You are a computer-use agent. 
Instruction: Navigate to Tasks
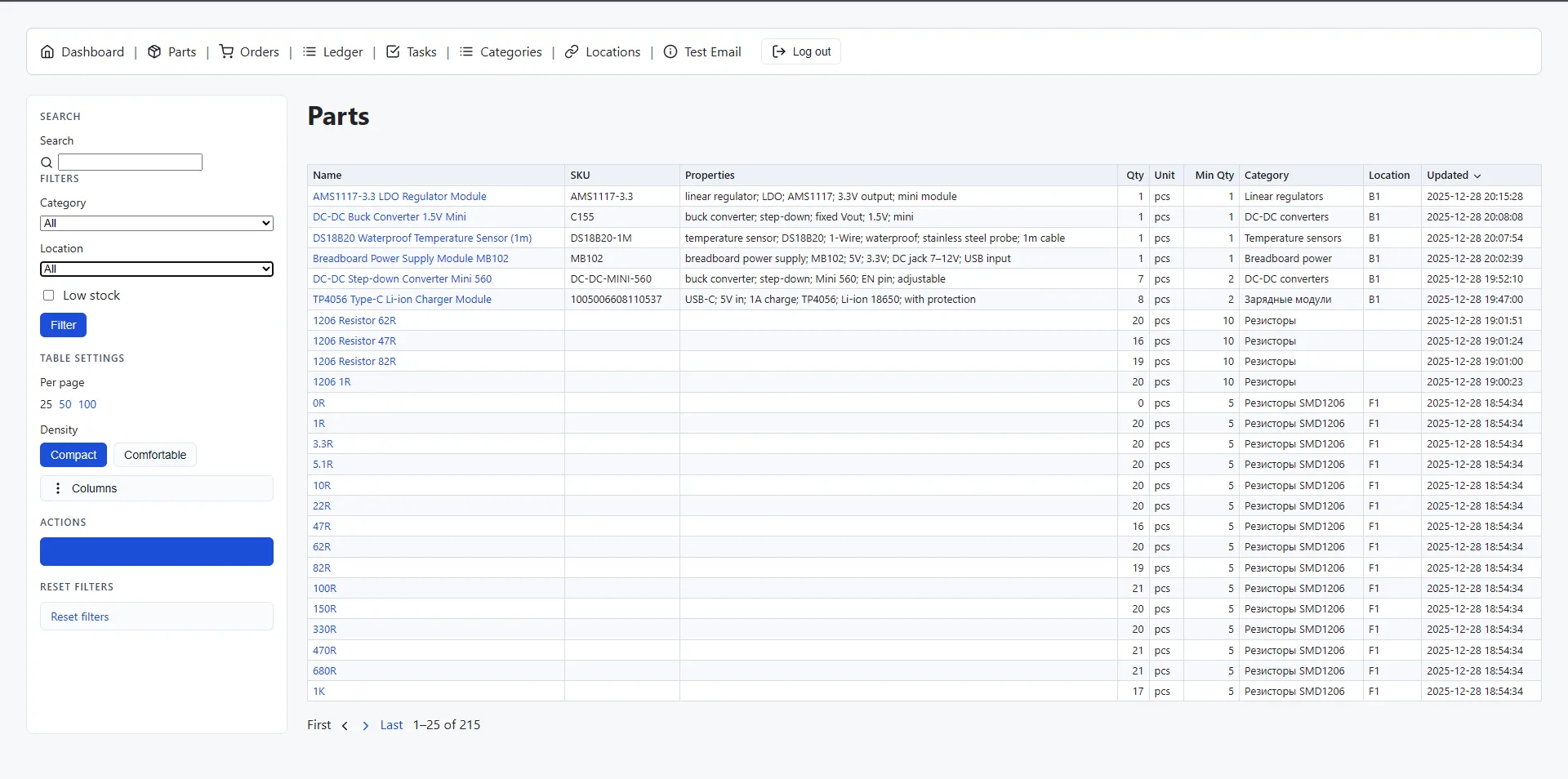coord(411,51)
